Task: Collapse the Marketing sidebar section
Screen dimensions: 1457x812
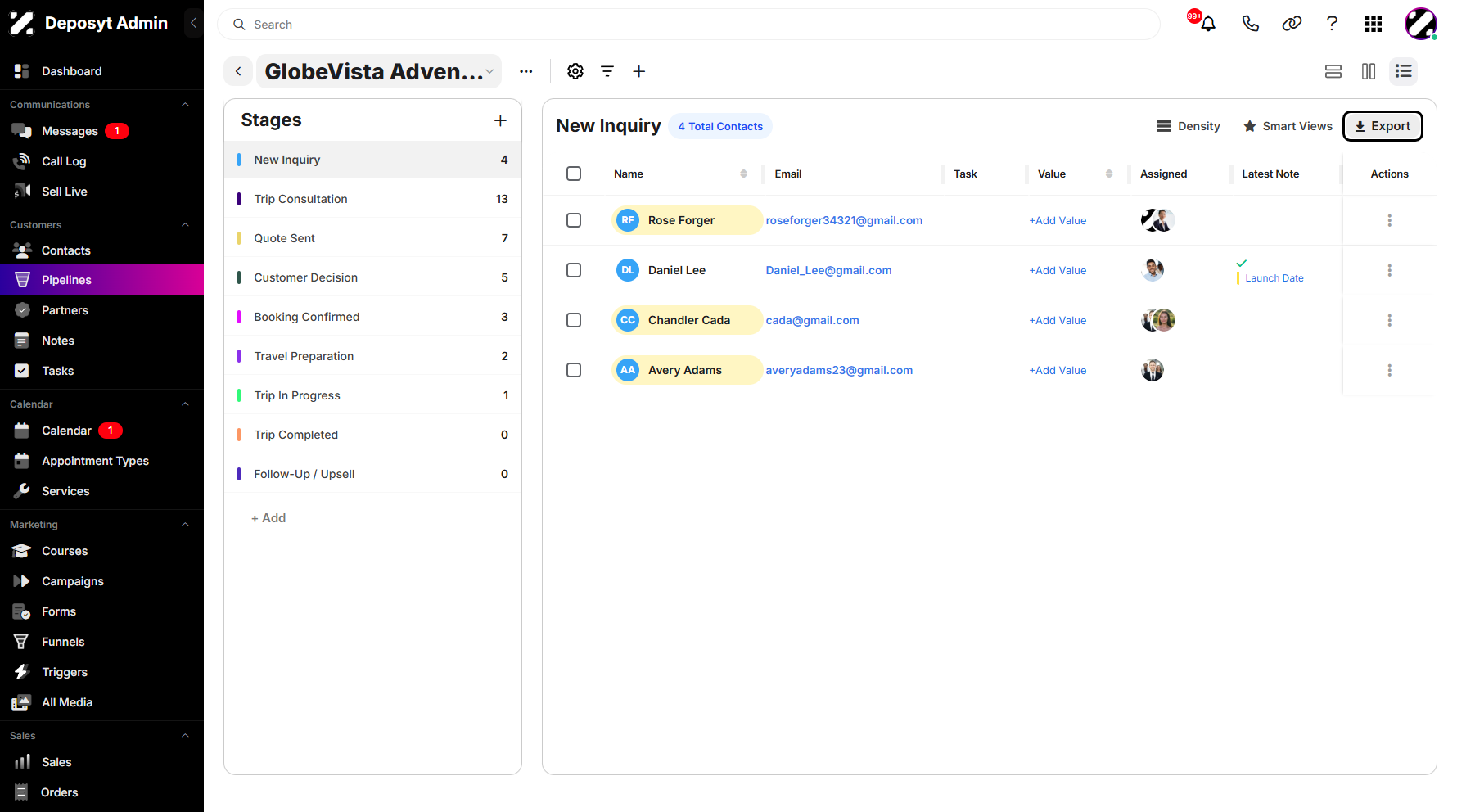Action: [x=185, y=525]
